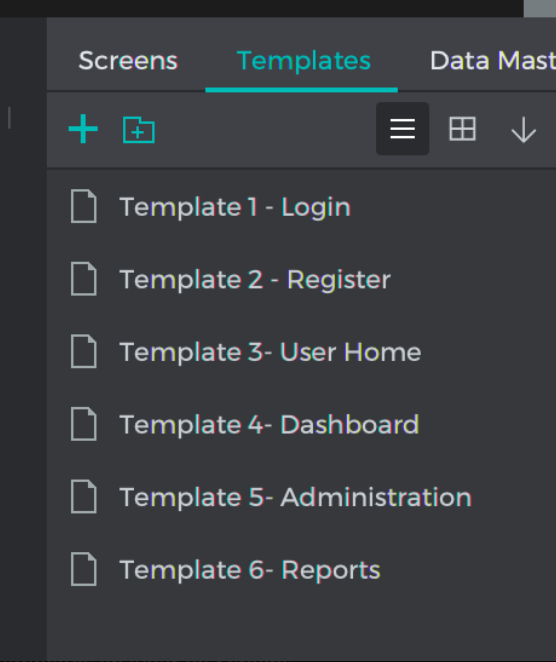Screen dimensions: 556x662
Task: Create a new folder icon
Action: (139, 130)
